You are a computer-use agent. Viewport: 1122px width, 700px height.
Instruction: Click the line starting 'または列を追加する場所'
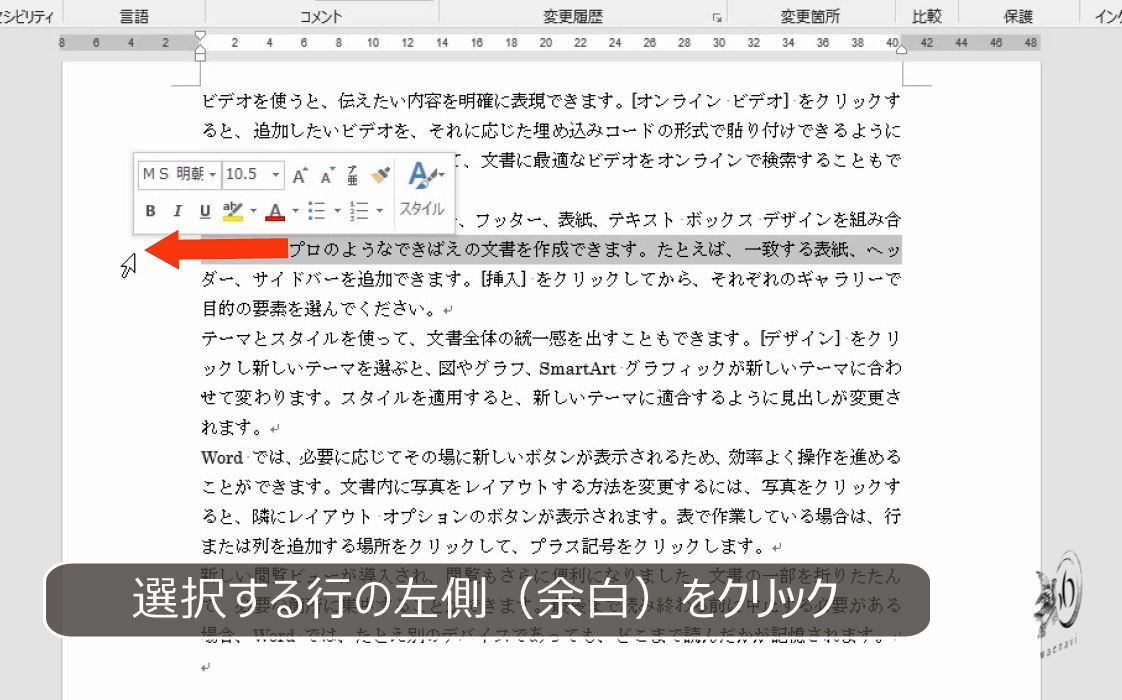484,547
